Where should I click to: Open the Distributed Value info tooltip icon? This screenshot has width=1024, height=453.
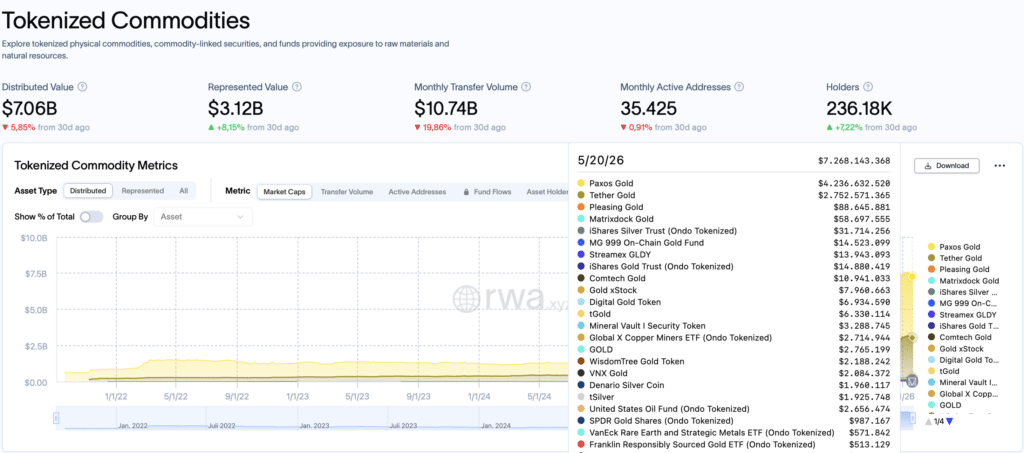(x=82, y=87)
